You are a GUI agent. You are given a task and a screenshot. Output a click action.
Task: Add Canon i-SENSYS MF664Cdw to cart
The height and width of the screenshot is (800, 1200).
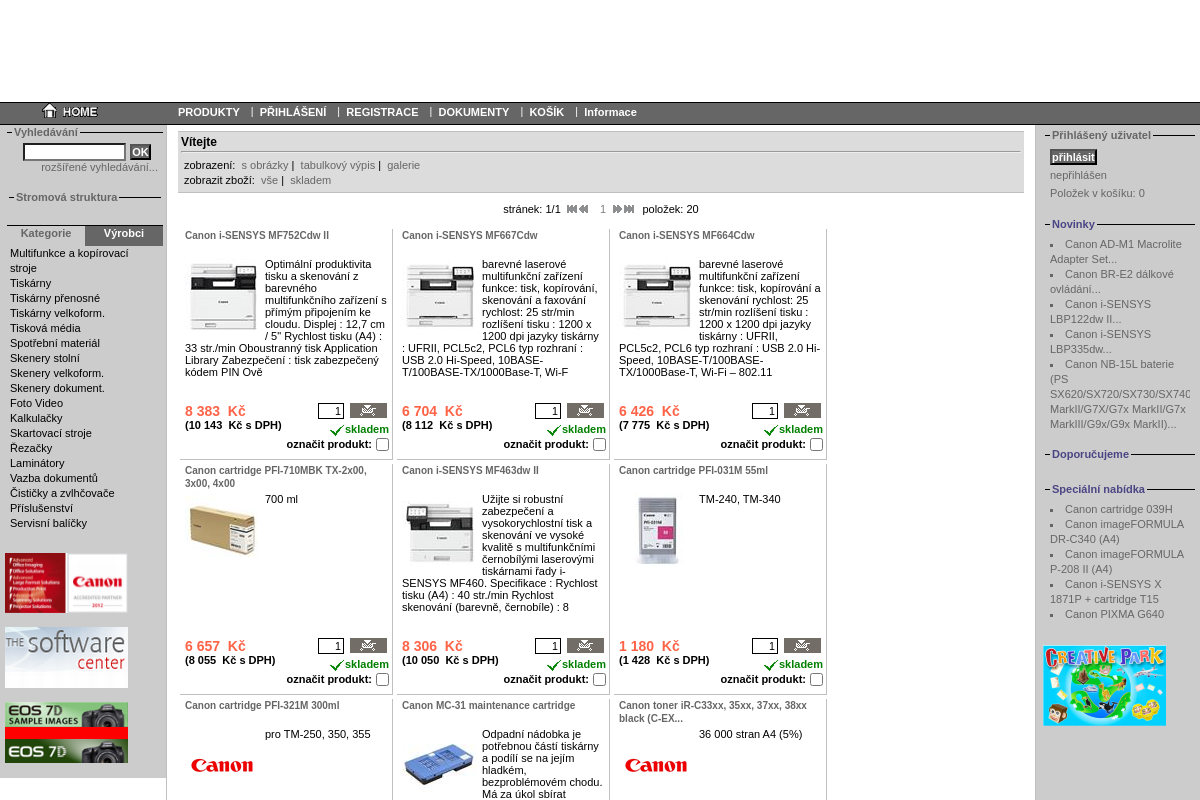pyautogui.click(x=802, y=411)
